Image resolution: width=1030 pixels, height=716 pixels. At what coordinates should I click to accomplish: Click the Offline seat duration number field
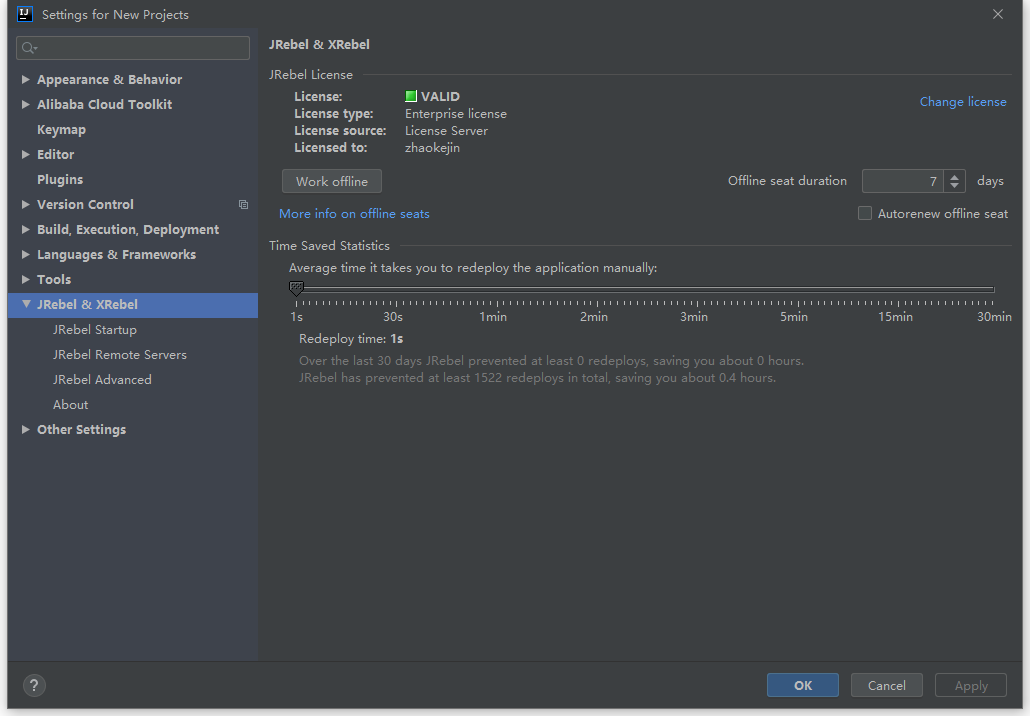pyautogui.click(x=903, y=181)
